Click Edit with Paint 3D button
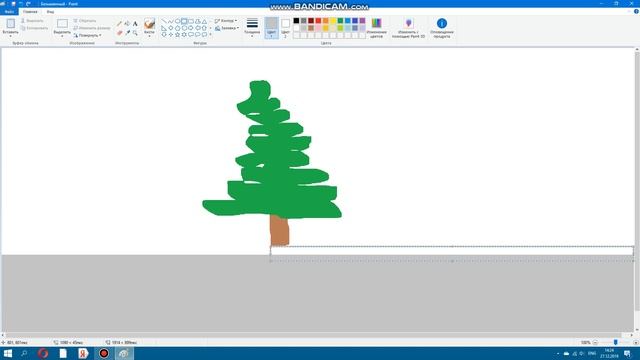Screen dimensions: 640x360 pos(408,28)
